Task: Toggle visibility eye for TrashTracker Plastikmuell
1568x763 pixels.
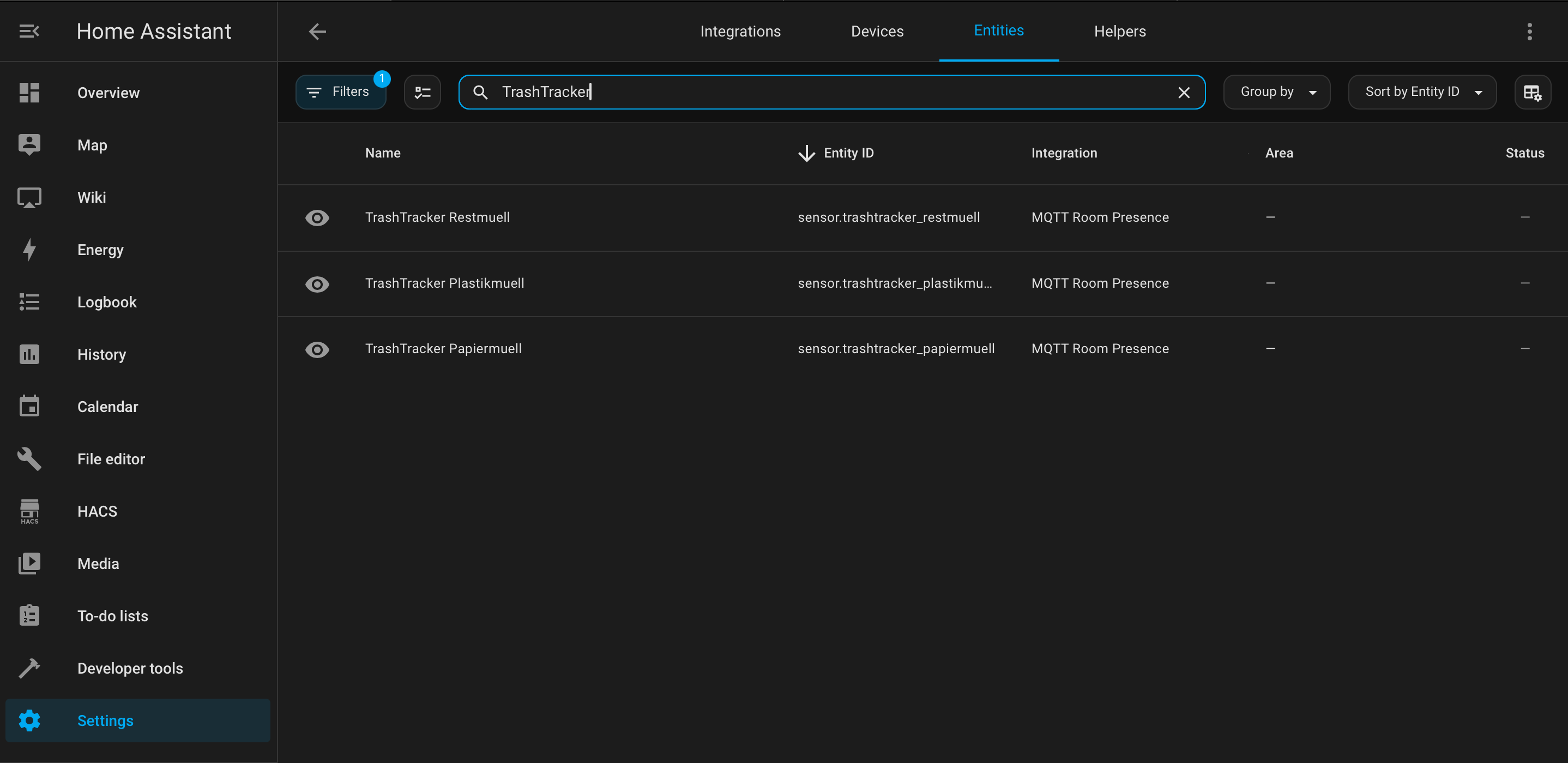Action: coord(317,284)
